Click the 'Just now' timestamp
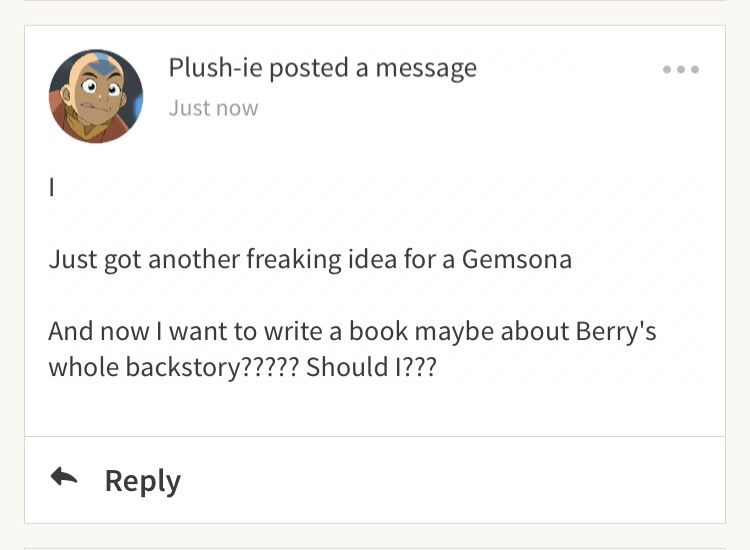 point(213,108)
